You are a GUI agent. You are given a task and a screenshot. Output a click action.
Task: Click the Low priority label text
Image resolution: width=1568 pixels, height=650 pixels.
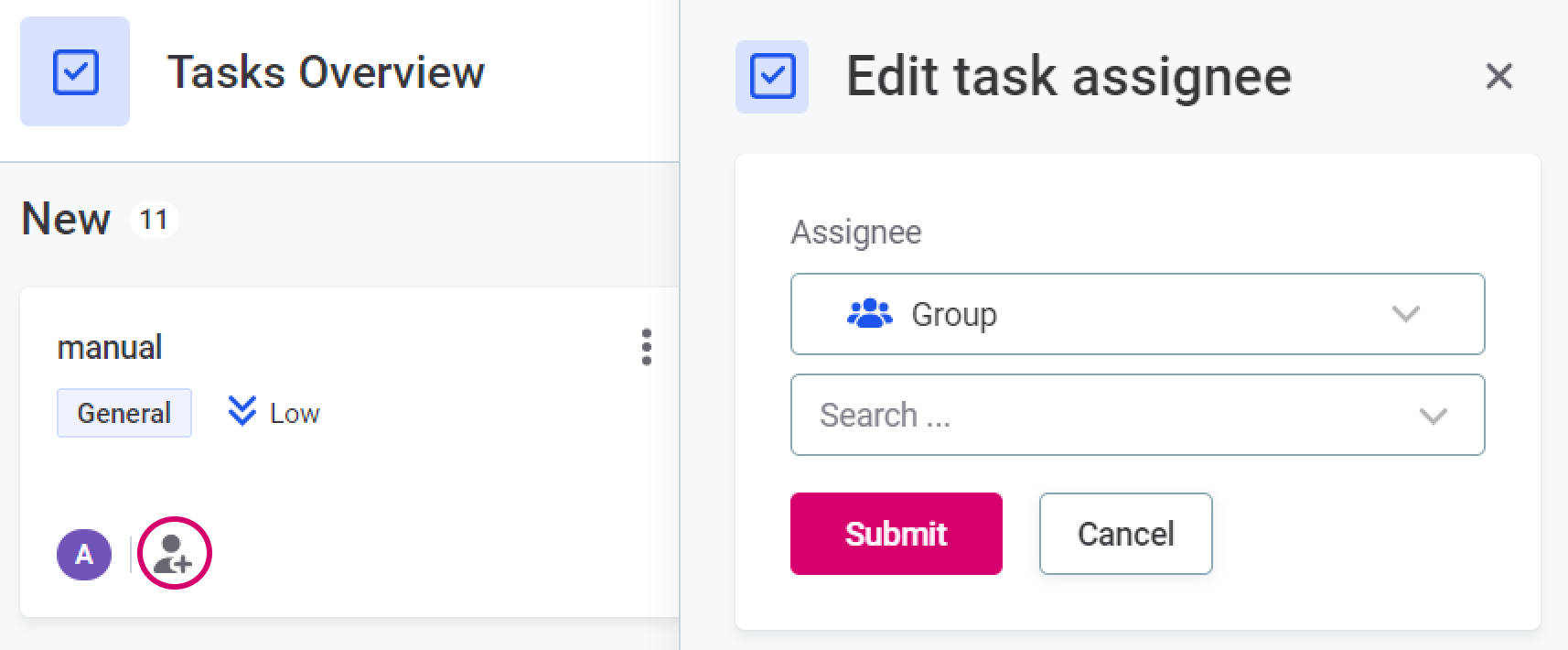(x=295, y=414)
